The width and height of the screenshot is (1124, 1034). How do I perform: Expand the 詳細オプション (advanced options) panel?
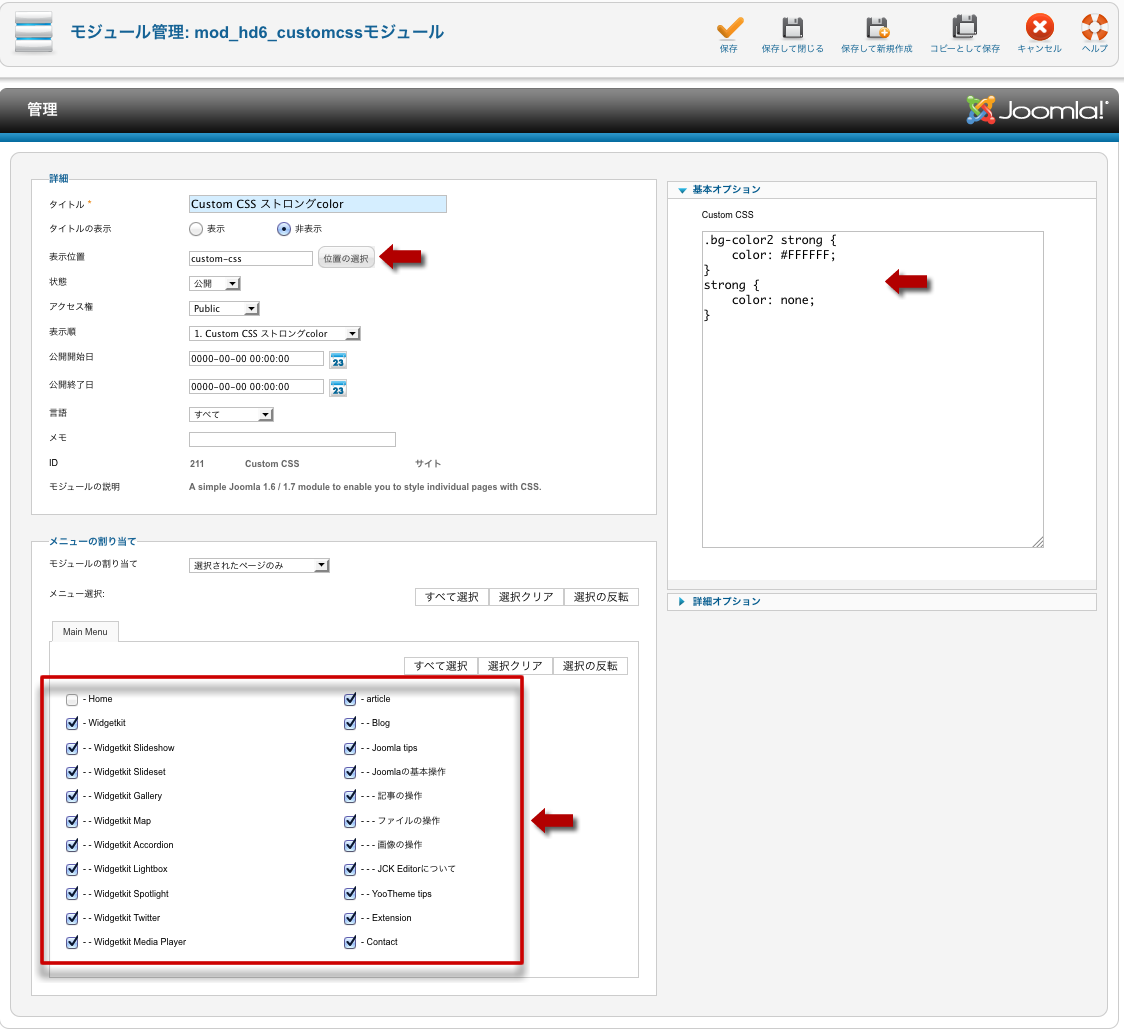(726, 602)
